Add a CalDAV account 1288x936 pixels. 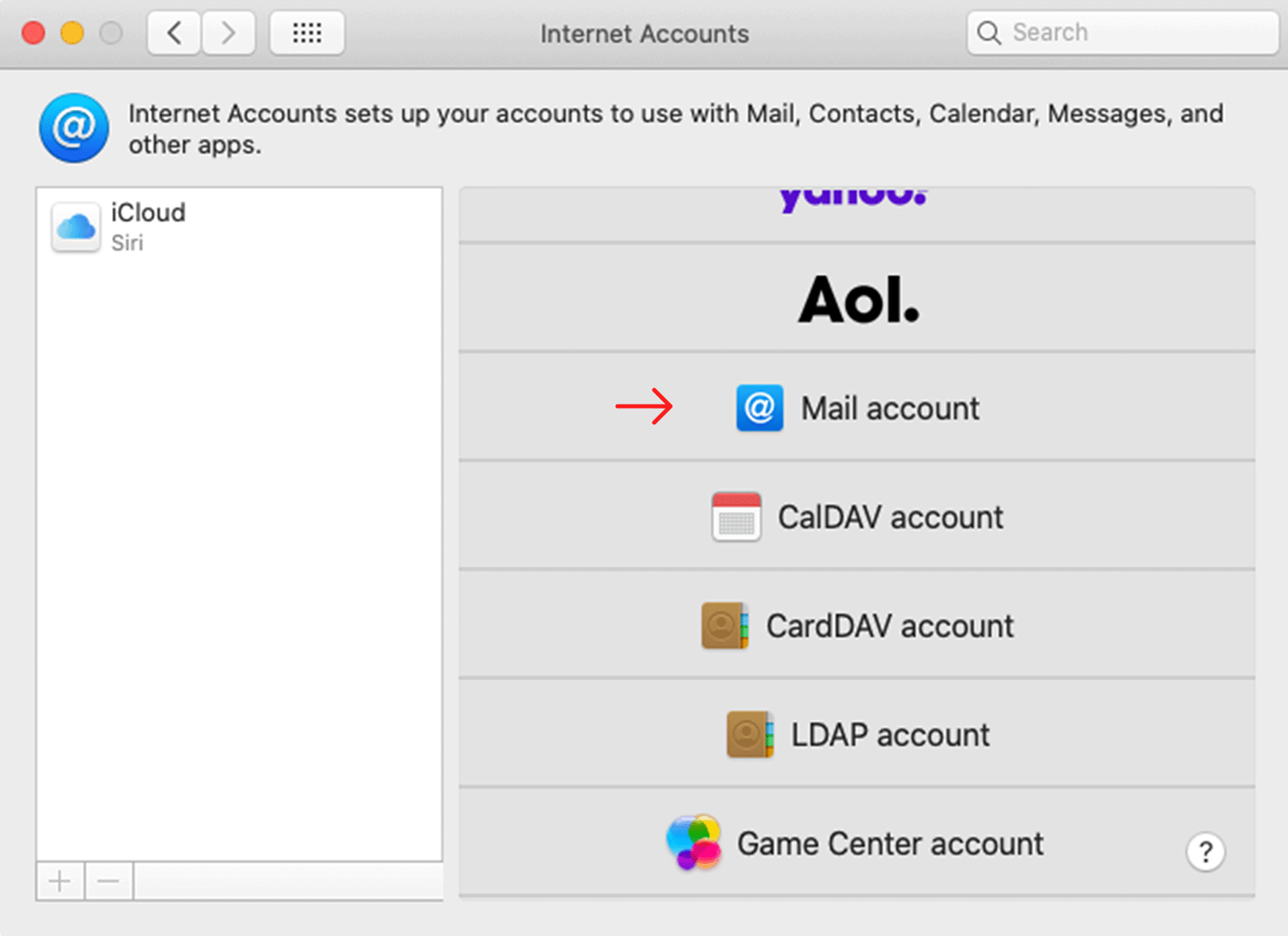(x=857, y=516)
